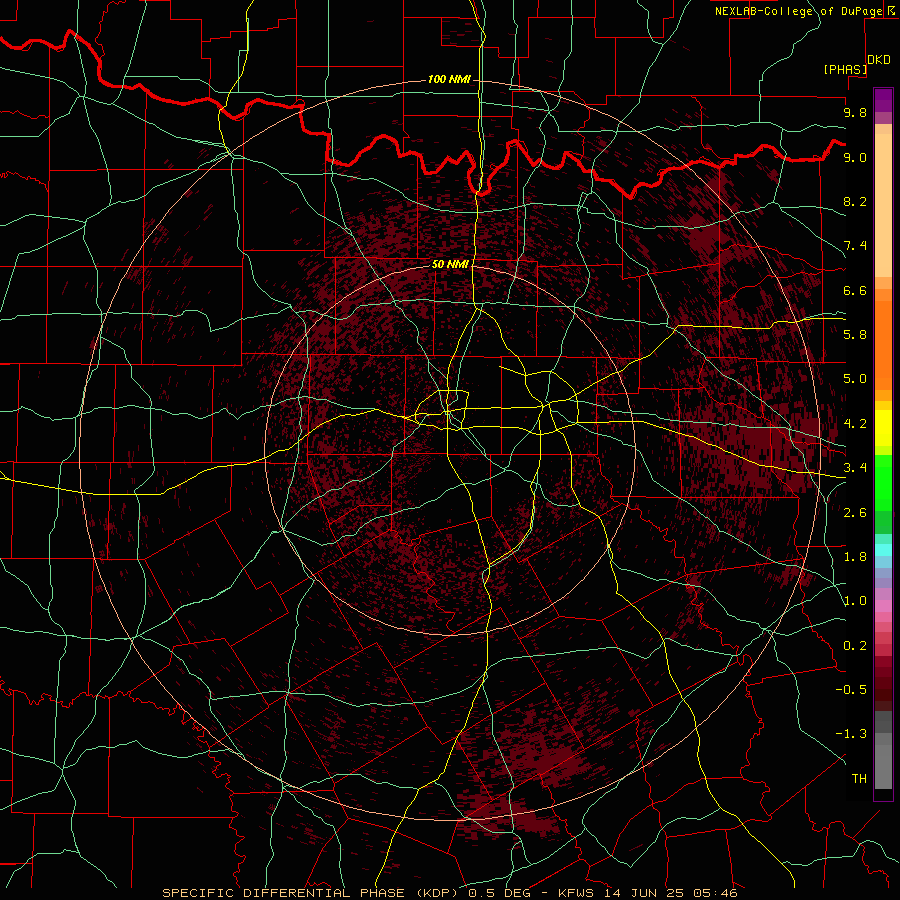Click the "100 NMI" range ring label

(x=449, y=79)
